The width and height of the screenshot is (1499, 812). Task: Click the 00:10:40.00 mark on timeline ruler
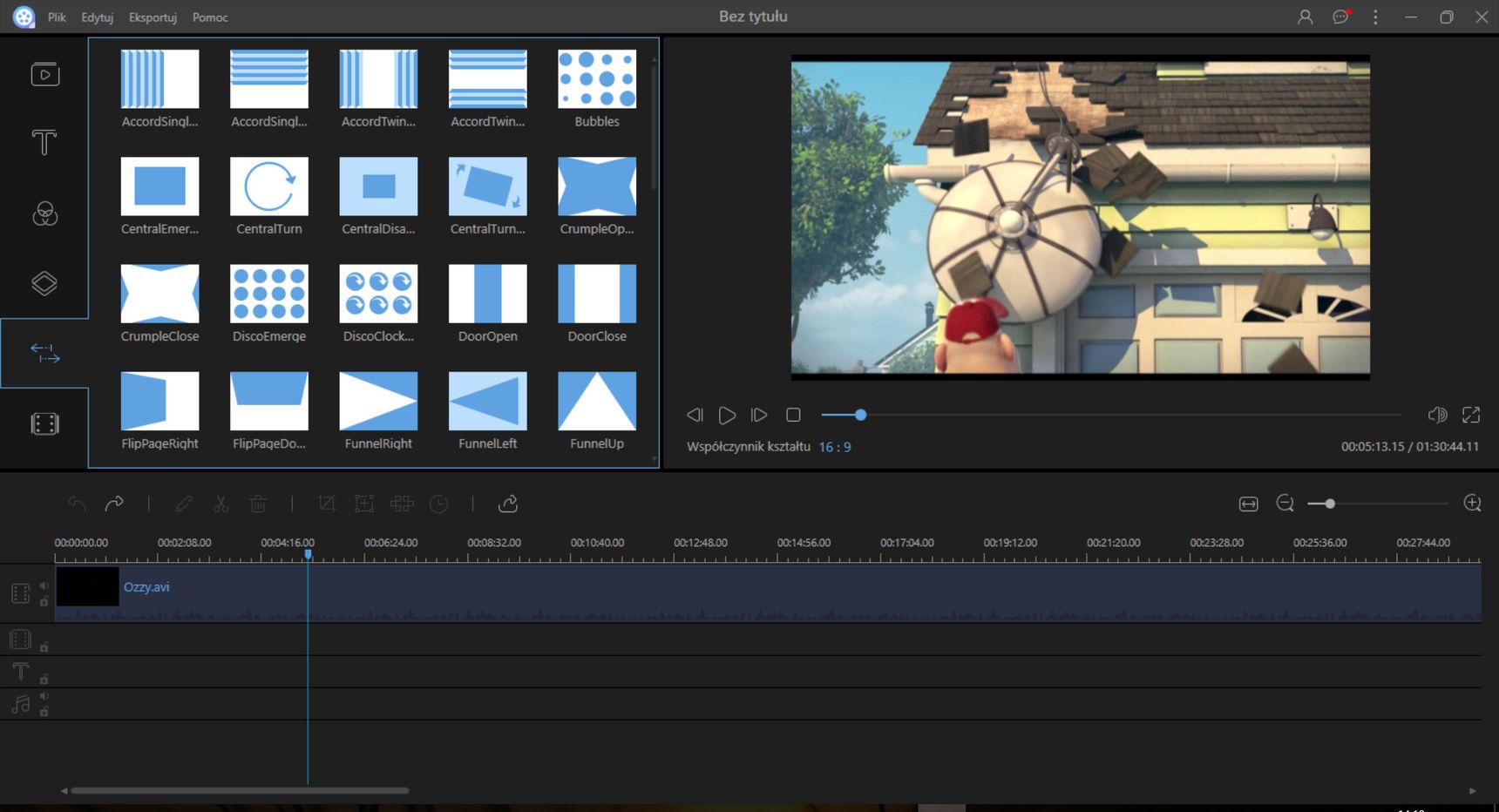point(597,543)
